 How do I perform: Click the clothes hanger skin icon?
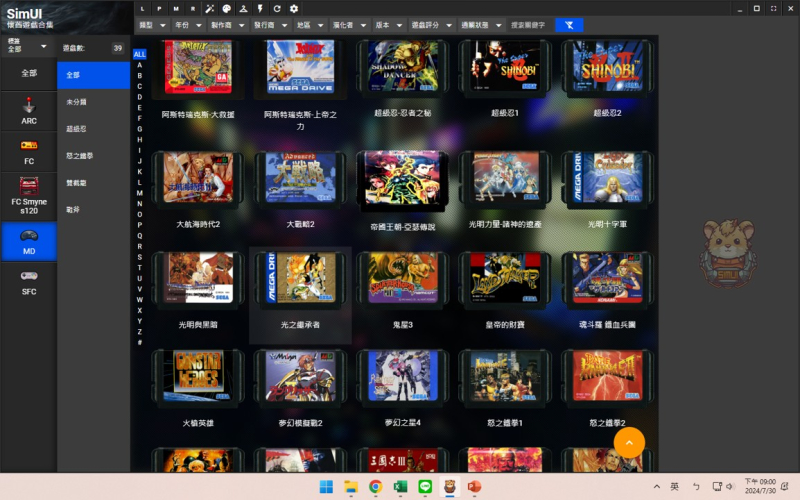(x=243, y=9)
